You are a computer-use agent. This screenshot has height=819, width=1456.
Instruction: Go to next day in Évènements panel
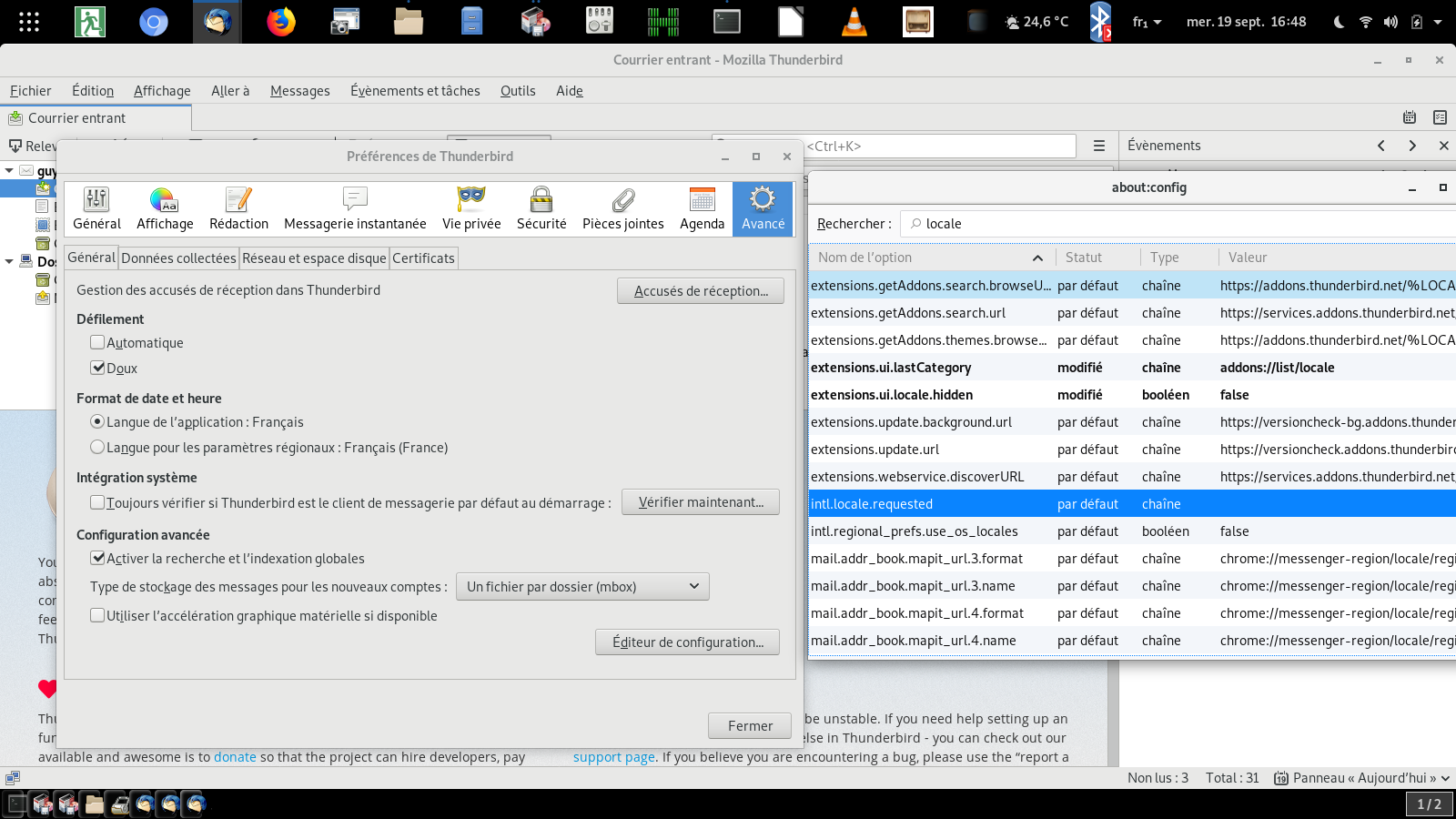coord(1412,146)
